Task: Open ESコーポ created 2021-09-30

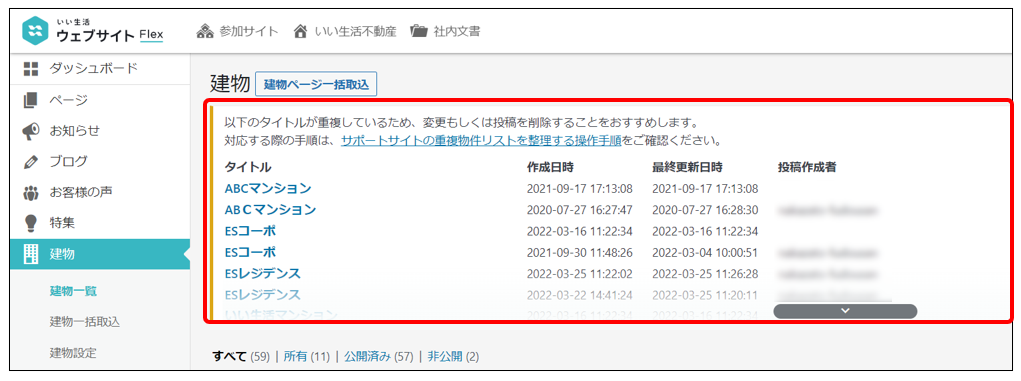Action: [251, 252]
